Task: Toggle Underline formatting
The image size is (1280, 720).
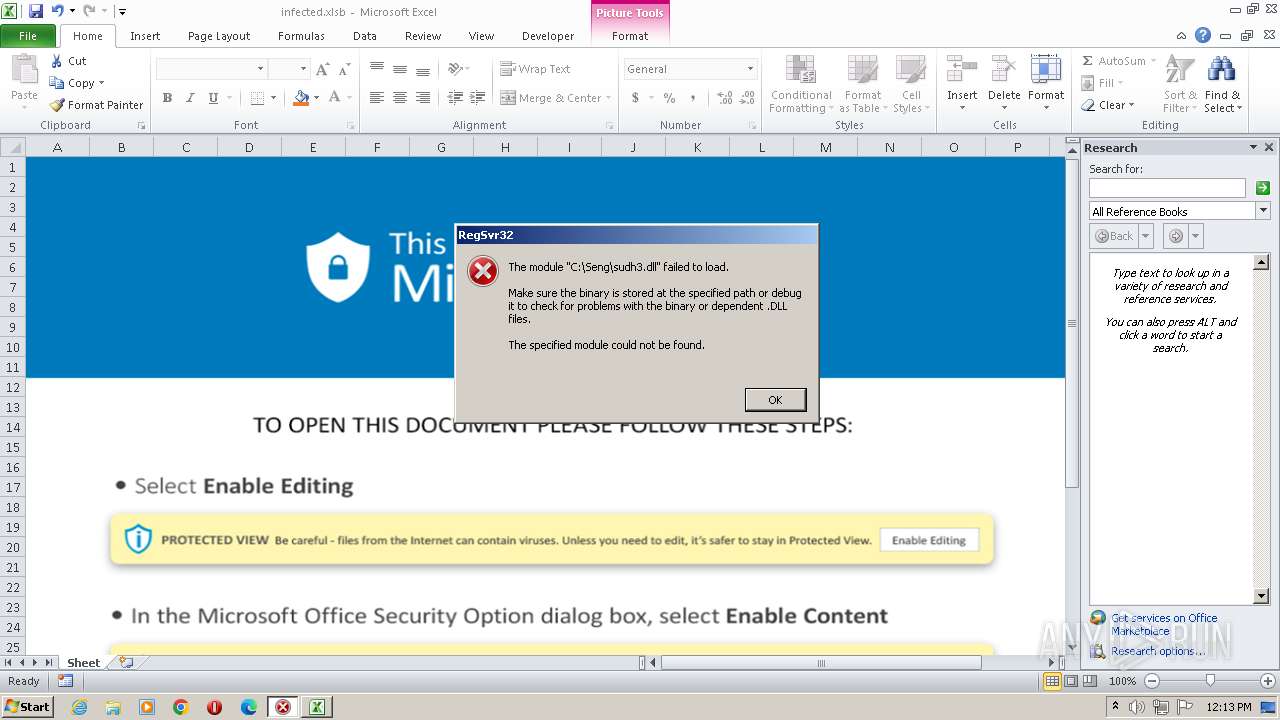Action: (x=212, y=98)
